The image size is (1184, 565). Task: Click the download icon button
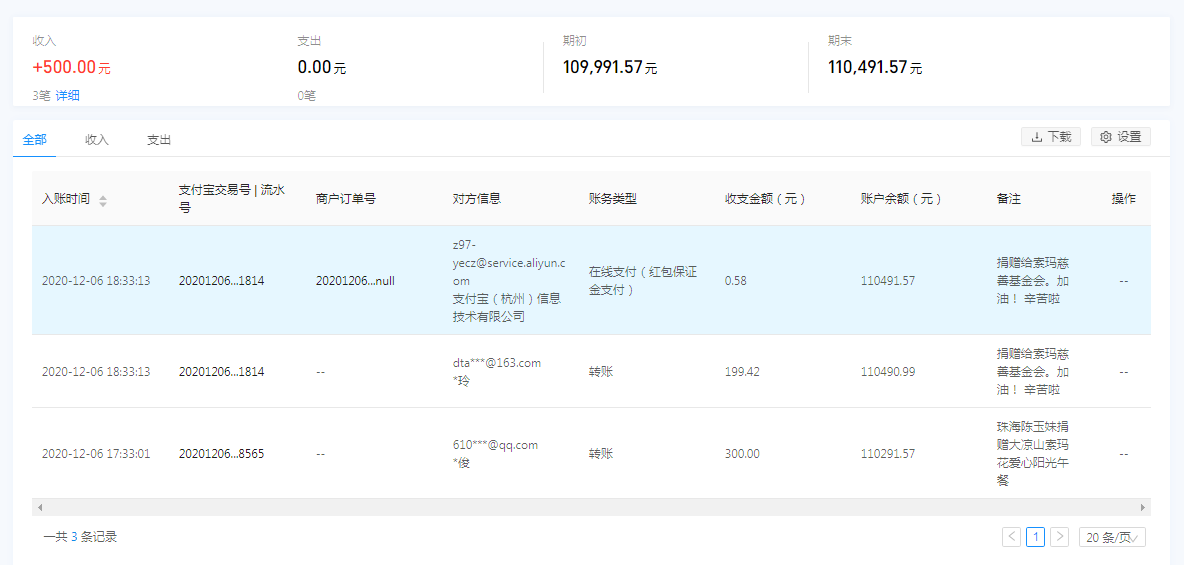click(1050, 137)
